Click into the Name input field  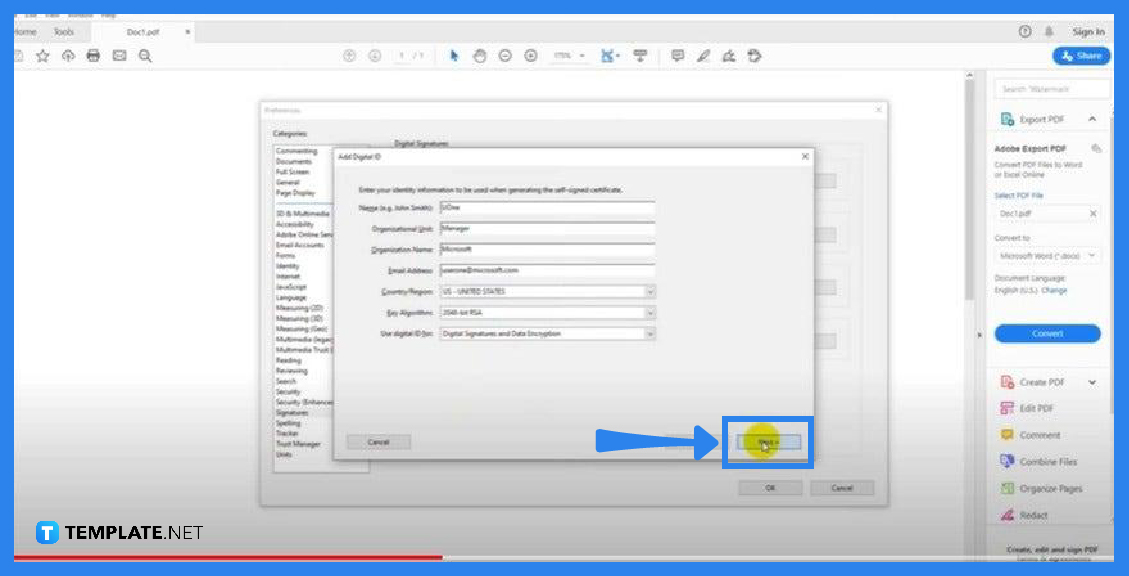pyautogui.click(x=547, y=207)
